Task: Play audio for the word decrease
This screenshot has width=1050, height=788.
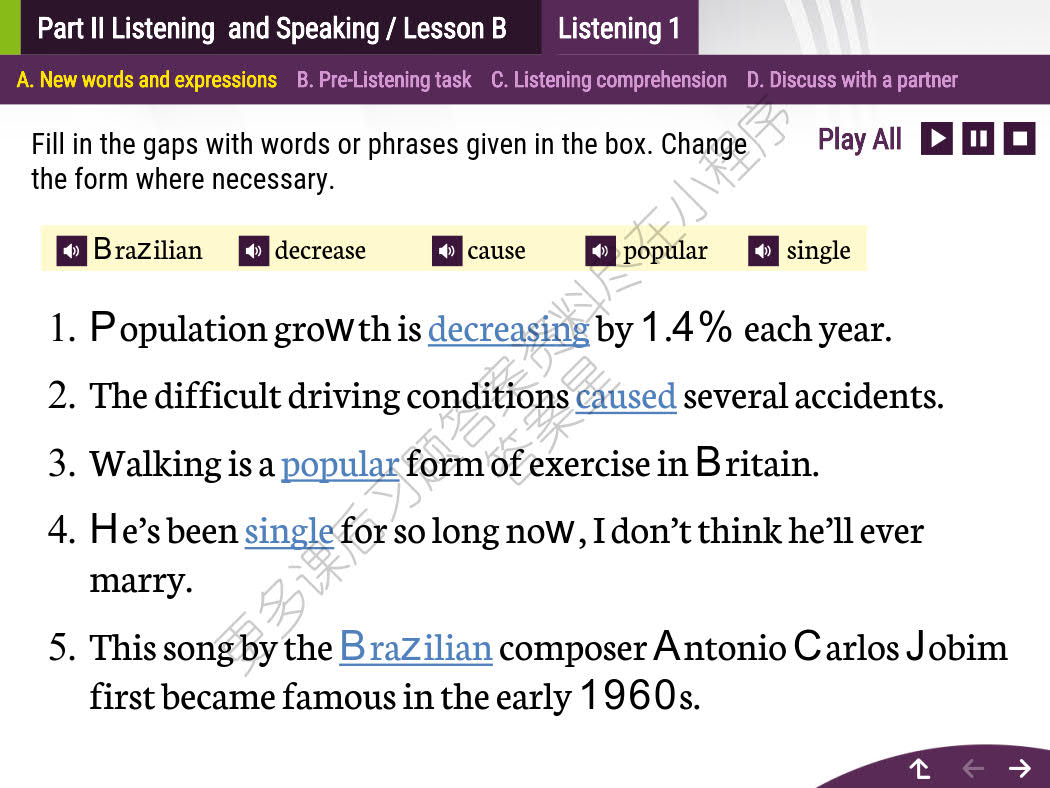Action: coord(254,250)
